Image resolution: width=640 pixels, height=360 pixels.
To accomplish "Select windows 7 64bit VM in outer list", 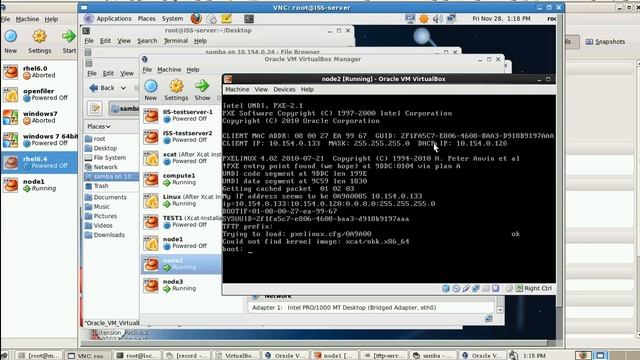I will [39, 140].
